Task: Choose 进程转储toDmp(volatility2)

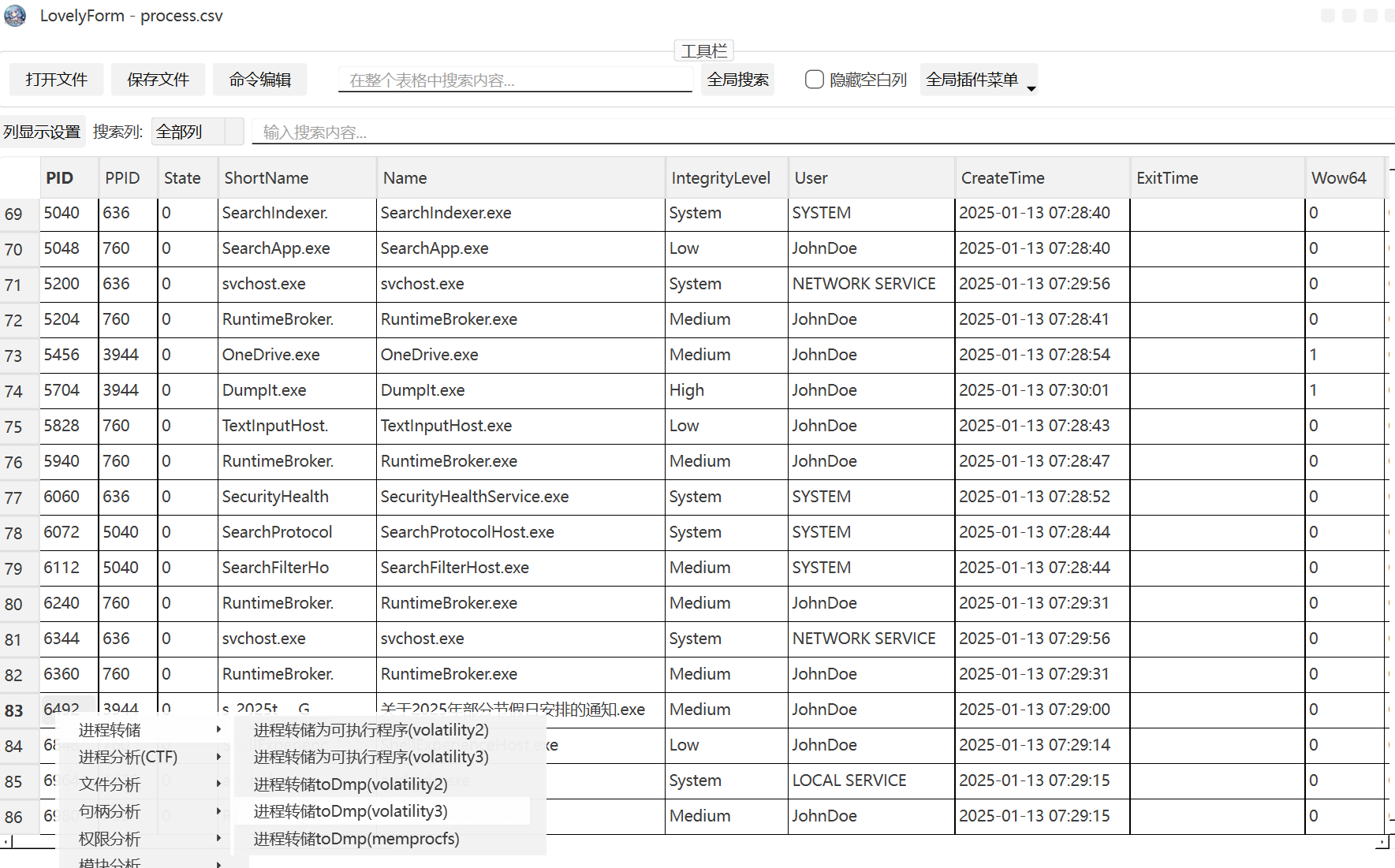Action: pos(382,784)
